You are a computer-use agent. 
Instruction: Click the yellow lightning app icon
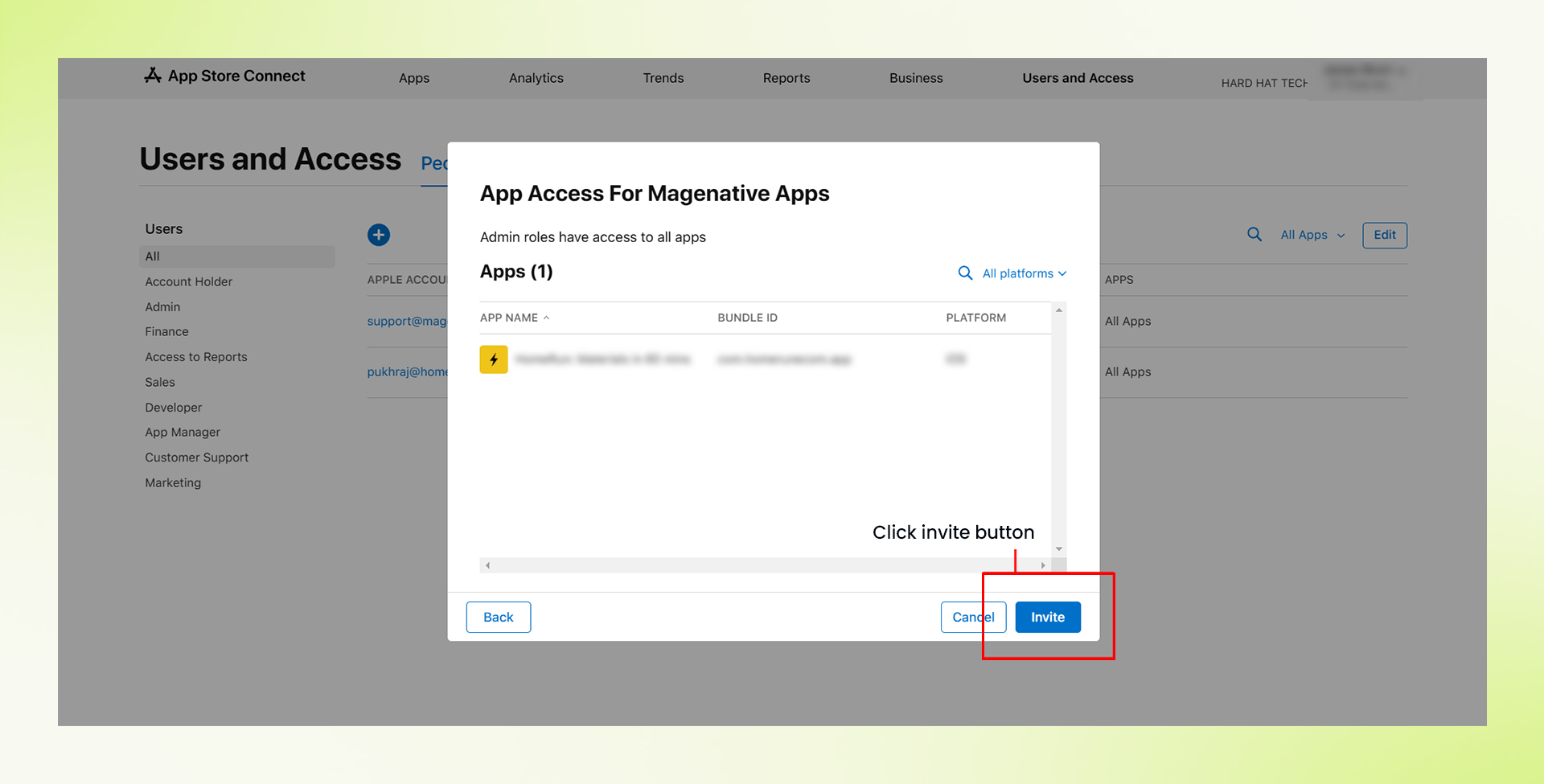(x=494, y=359)
